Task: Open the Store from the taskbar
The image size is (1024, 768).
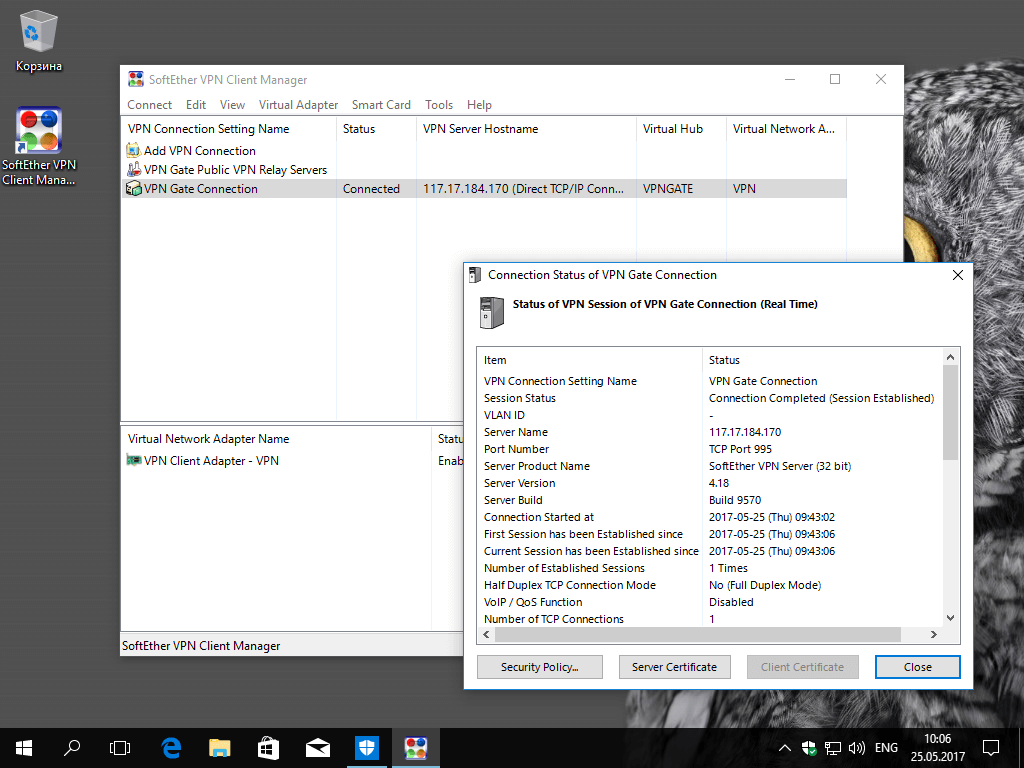Action: coord(269,748)
